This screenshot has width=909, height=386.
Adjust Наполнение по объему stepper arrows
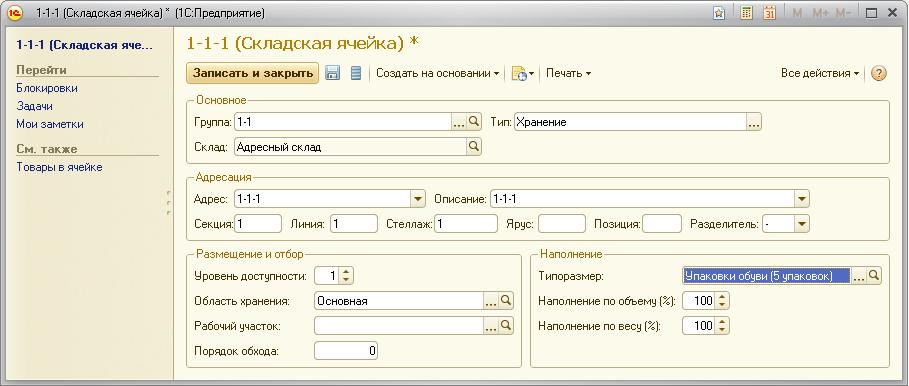(722, 301)
